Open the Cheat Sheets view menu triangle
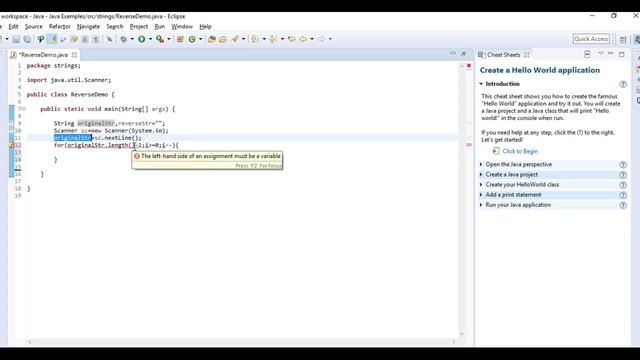The image size is (640, 360). point(600,53)
